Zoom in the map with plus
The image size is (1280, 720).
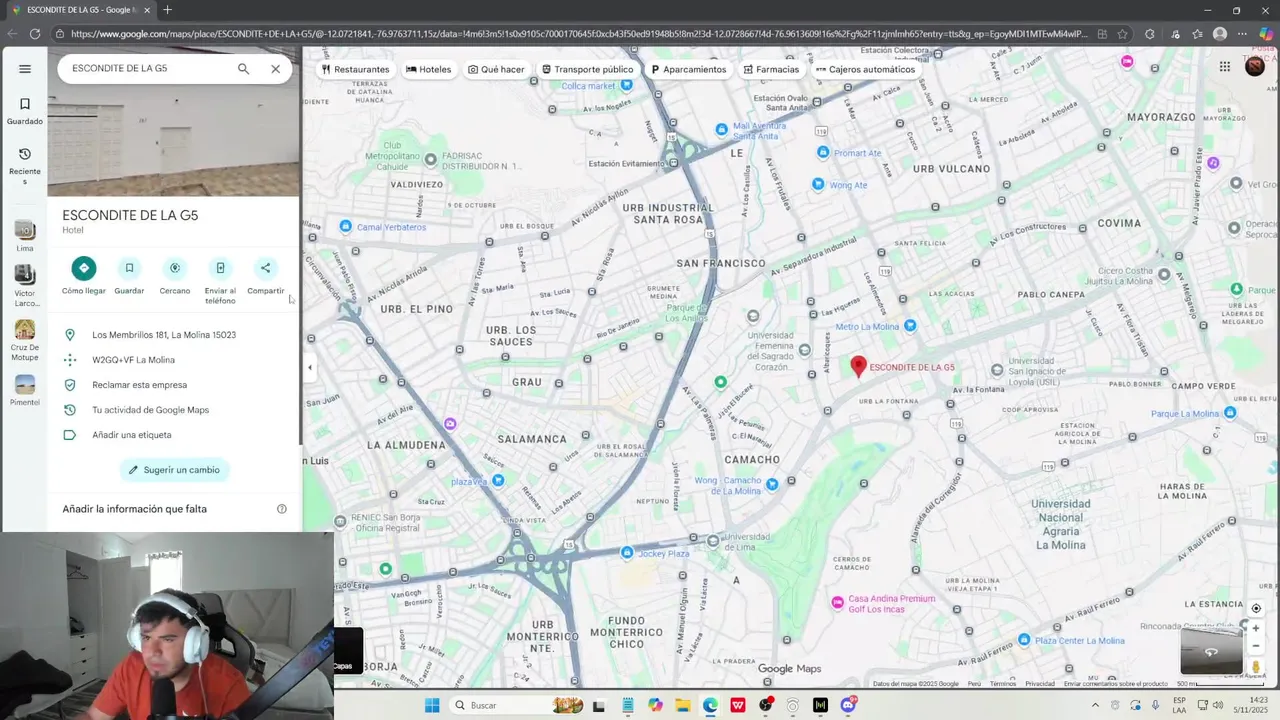1256,628
